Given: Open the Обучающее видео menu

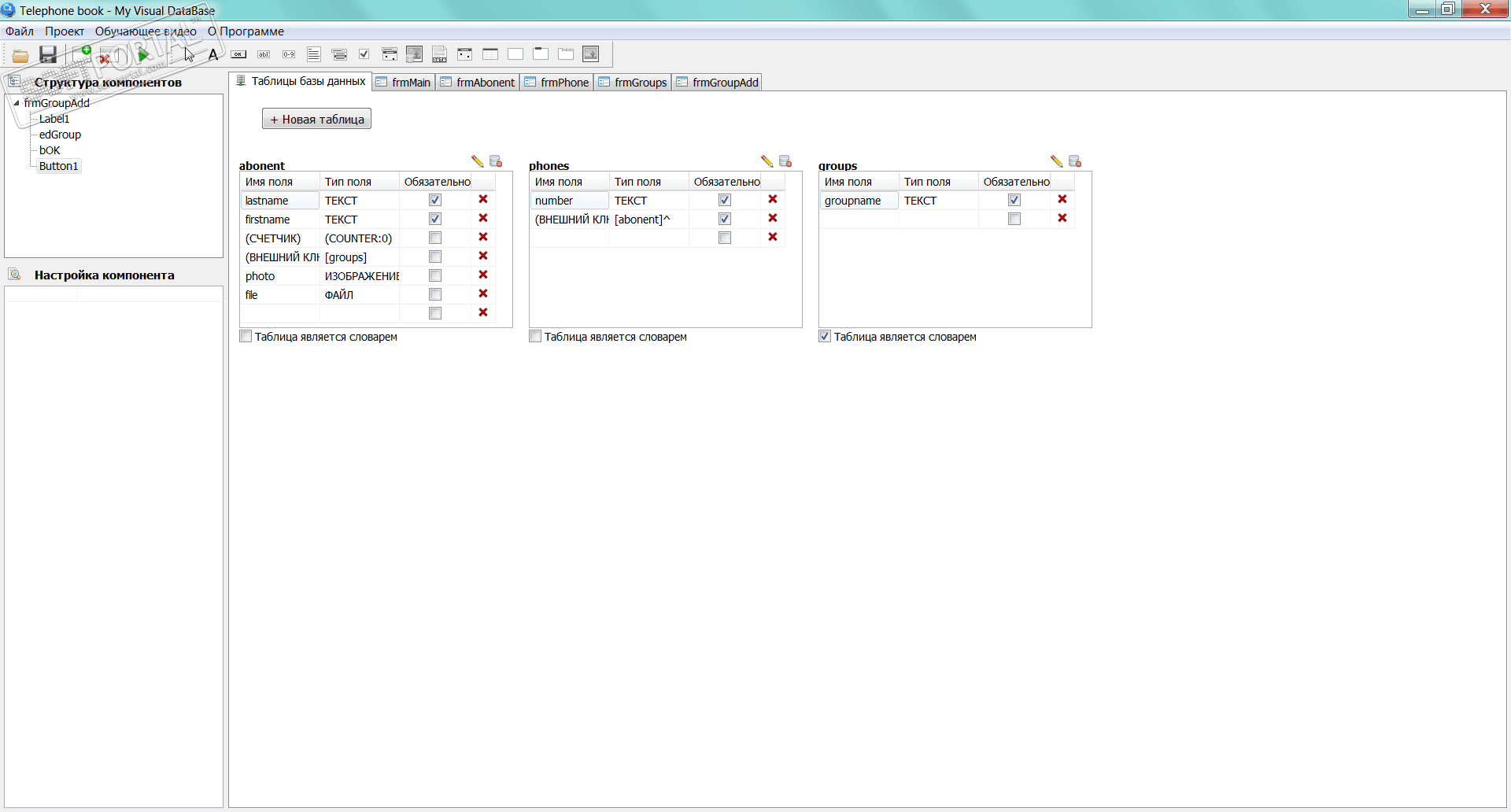Looking at the screenshot, I should 146,31.
